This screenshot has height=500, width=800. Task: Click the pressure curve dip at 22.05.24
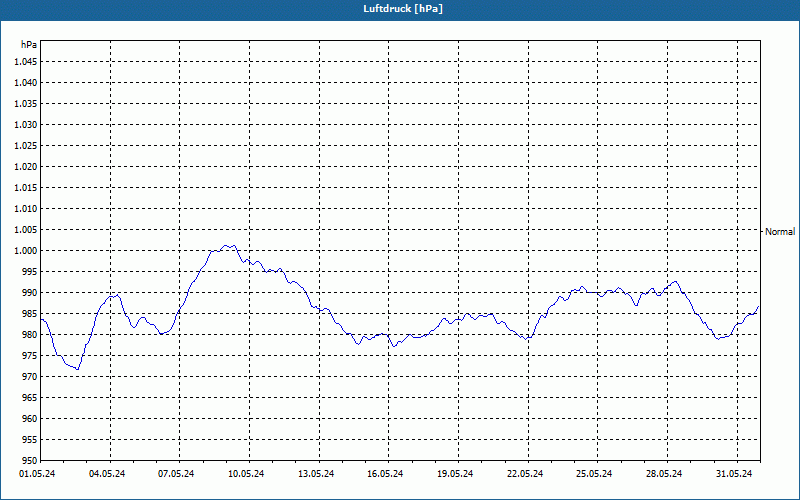coord(526,339)
